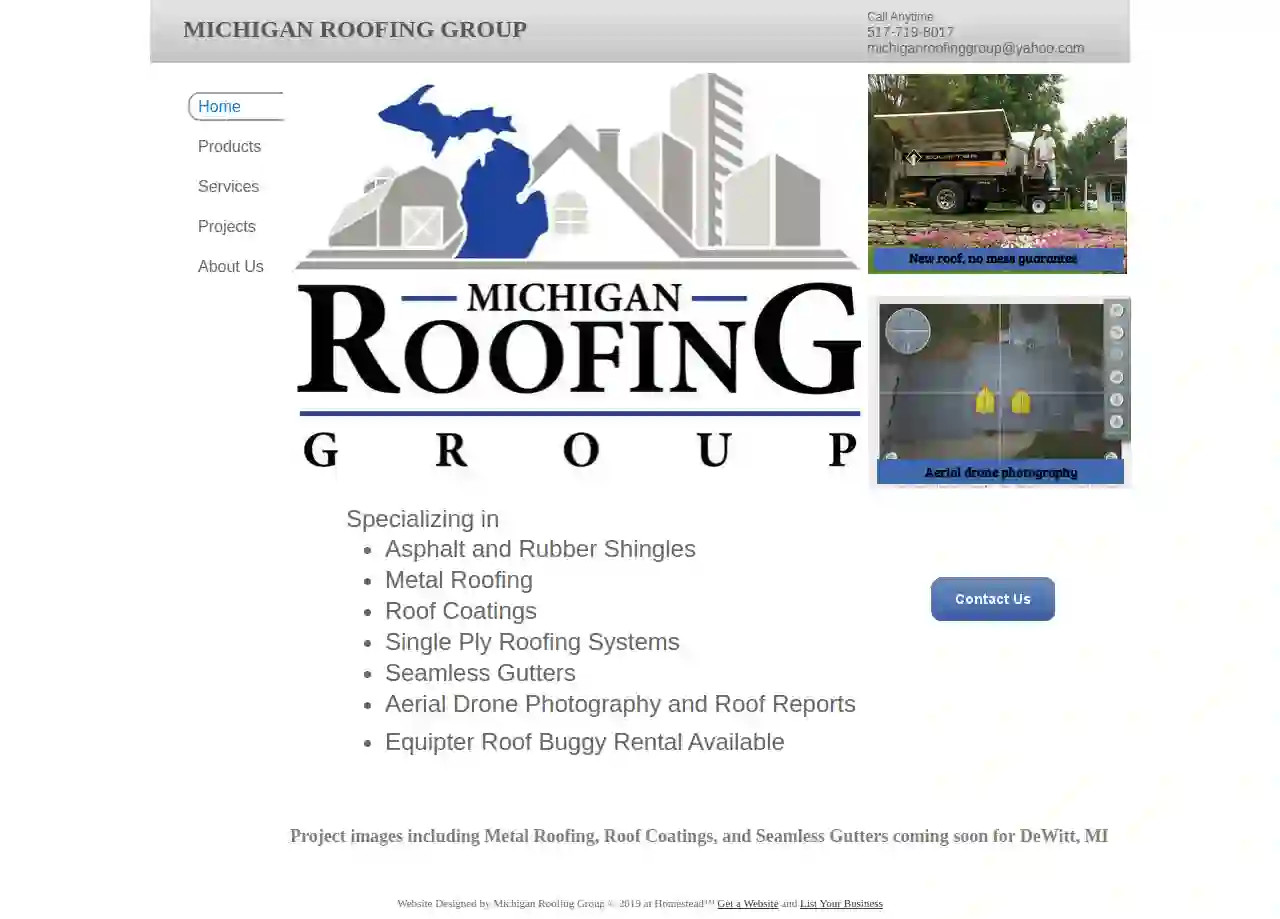This screenshot has height=919, width=1280.
Task: Click the 'Project images' coming soon announcement
Action: [699, 836]
